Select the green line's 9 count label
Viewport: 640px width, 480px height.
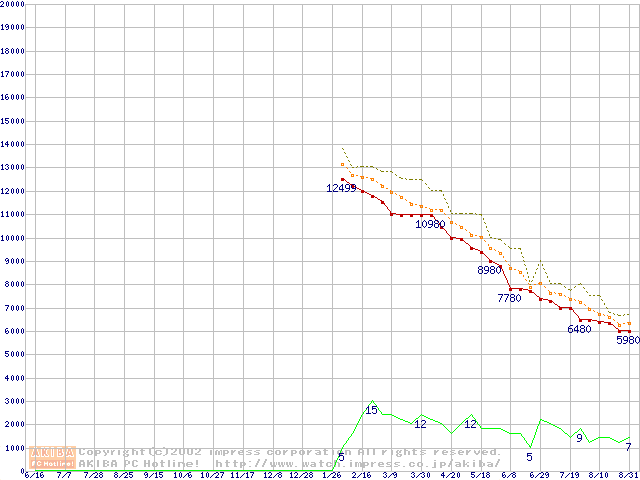point(579,438)
